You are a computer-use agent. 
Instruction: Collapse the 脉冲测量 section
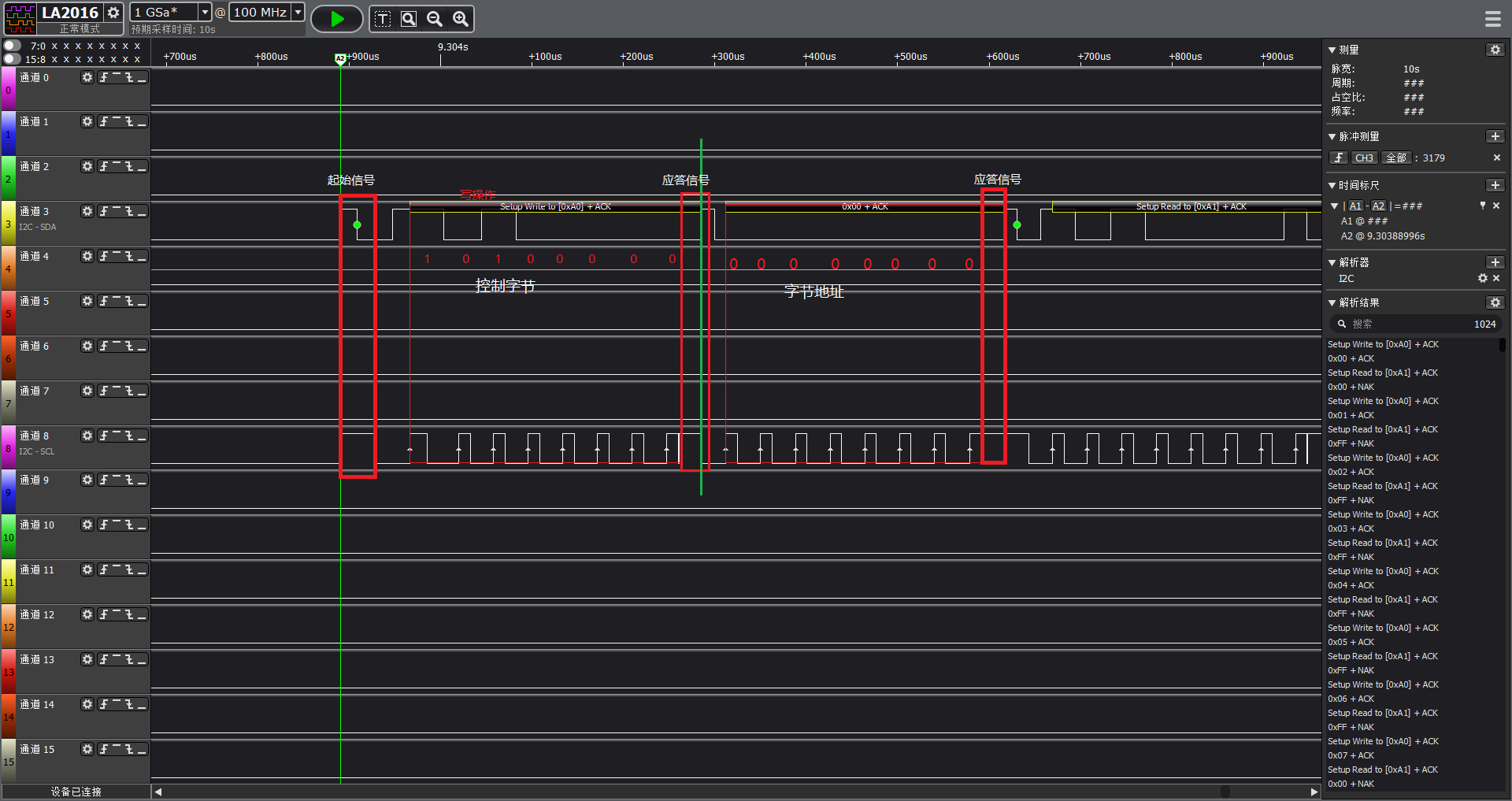pos(1332,136)
